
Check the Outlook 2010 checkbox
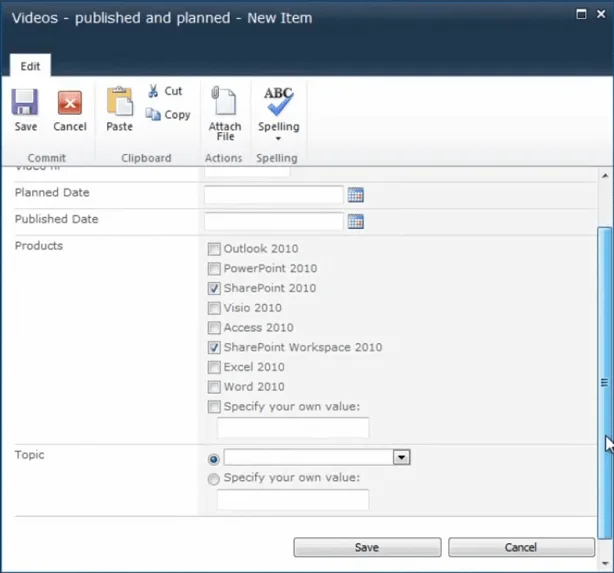214,249
